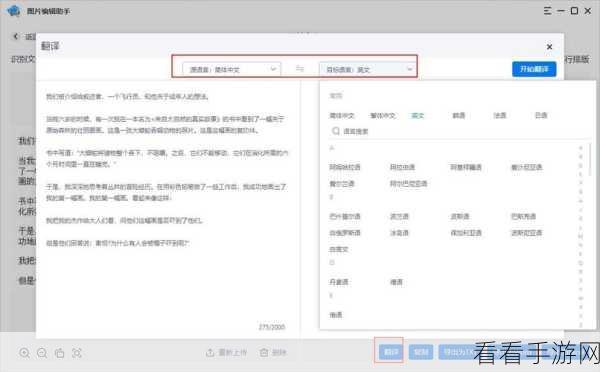
Task: Choose 俄语 in the language list
Action: tap(336, 315)
